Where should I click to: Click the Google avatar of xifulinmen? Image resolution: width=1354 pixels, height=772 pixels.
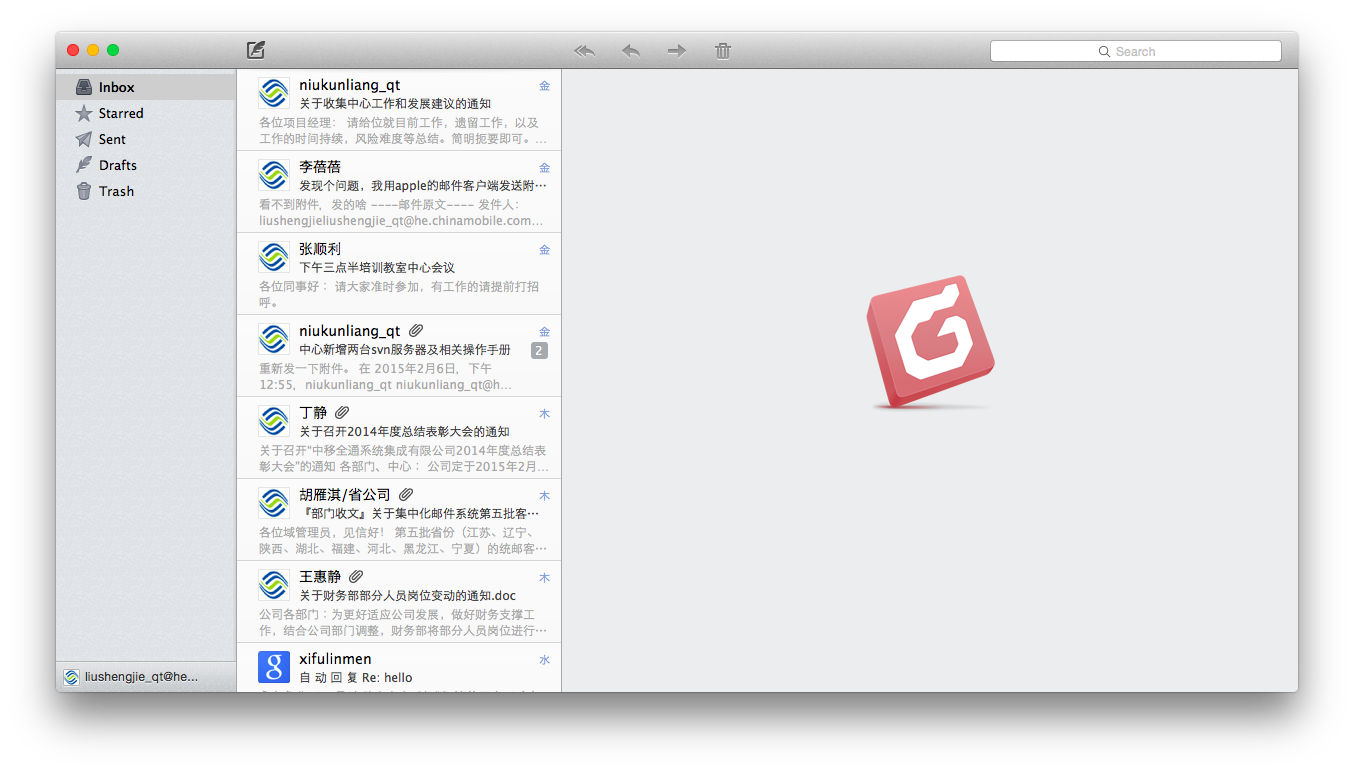click(274, 667)
